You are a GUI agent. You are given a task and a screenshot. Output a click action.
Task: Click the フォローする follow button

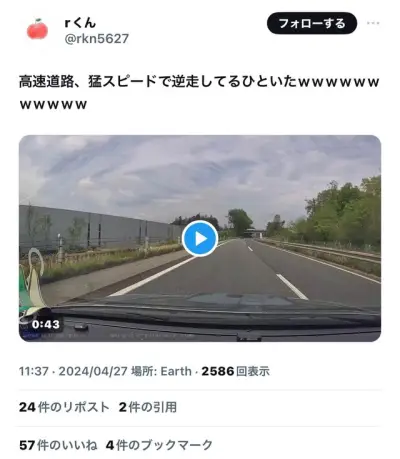tap(312, 23)
